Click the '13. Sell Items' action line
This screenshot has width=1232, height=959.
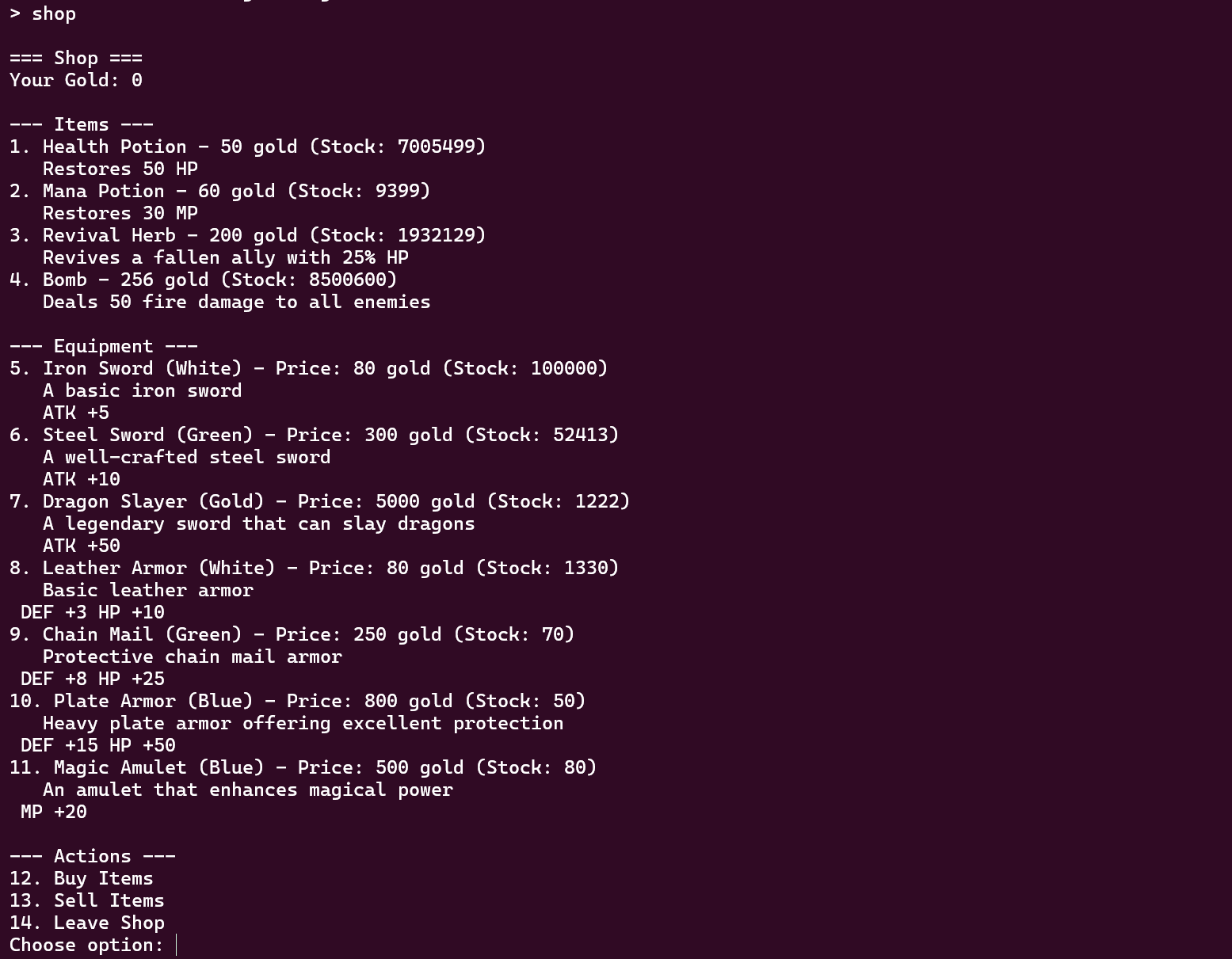click(x=87, y=900)
